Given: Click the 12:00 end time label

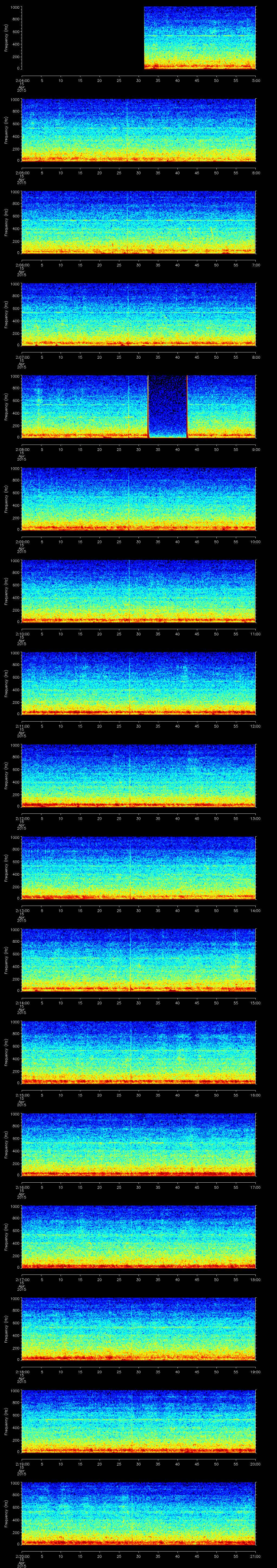Looking at the screenshot, I should click(x=256, y=726).
